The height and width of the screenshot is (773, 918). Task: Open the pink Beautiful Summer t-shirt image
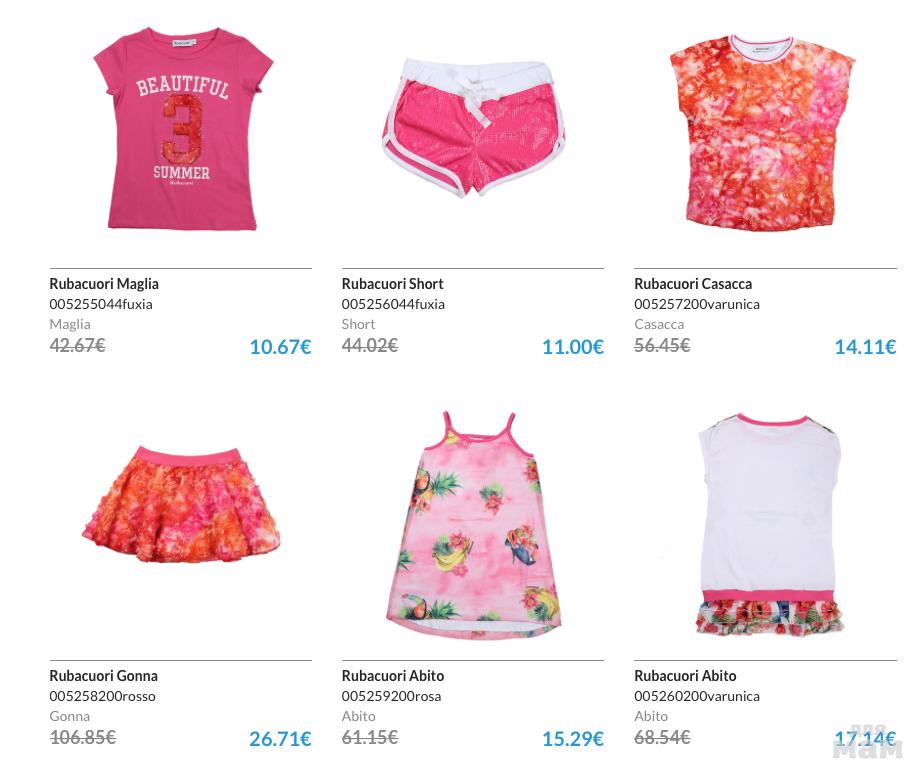[x=183, y=128]
